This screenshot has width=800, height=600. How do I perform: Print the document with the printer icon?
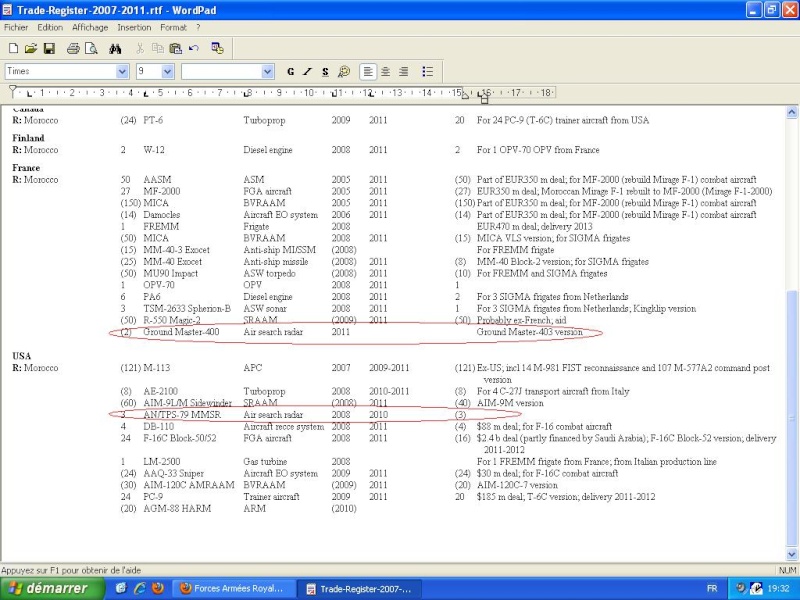tap(73, 48)
